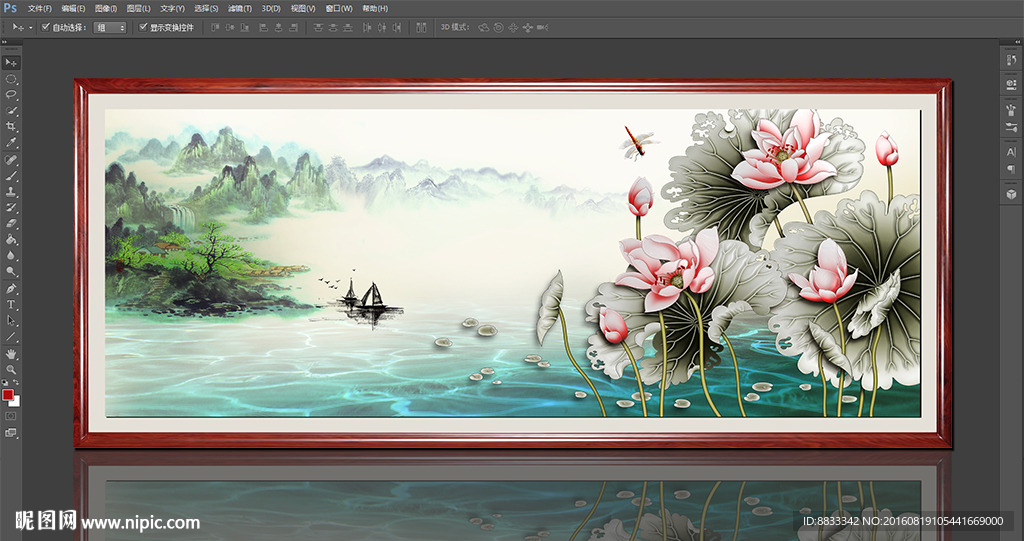Open the 3D(D) menu
The height and width of the screenshot is (541, 1024).
click(x=271, y=8)
